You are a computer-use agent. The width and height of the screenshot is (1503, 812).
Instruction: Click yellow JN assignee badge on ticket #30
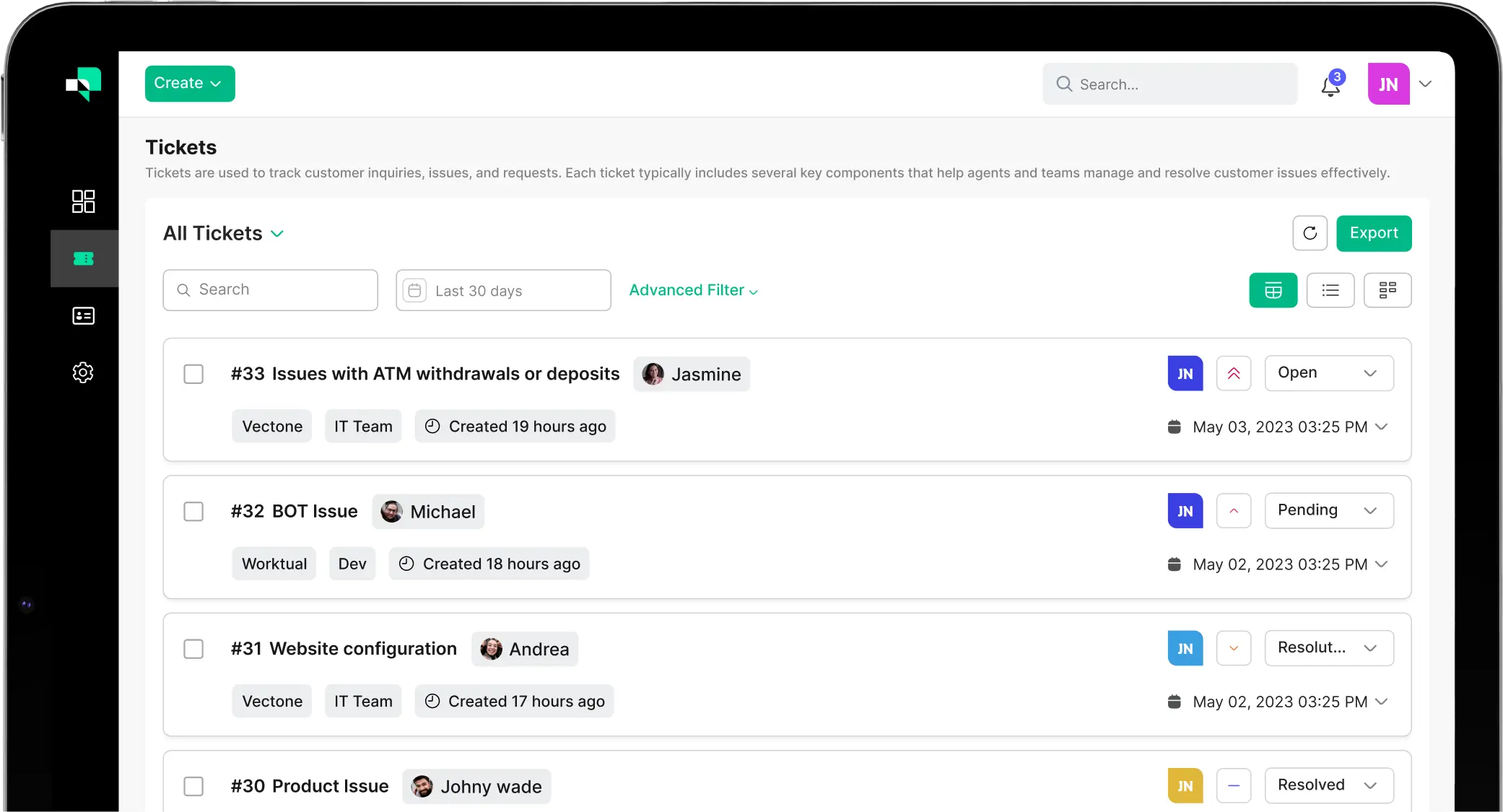click(x=1185, y=785)
